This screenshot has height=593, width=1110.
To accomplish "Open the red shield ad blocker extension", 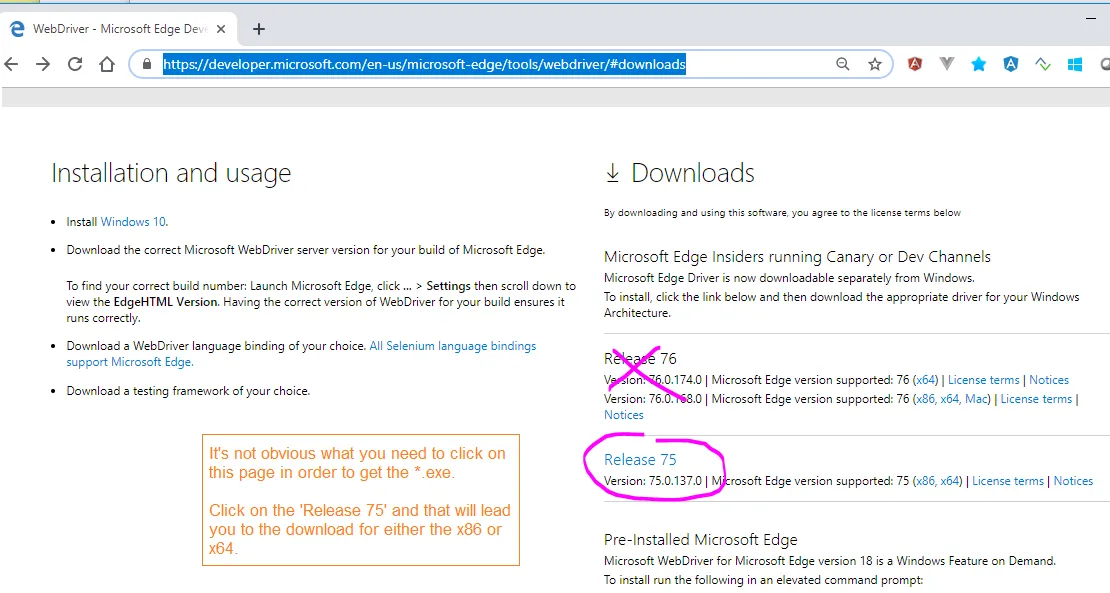I will coord(915,64).
